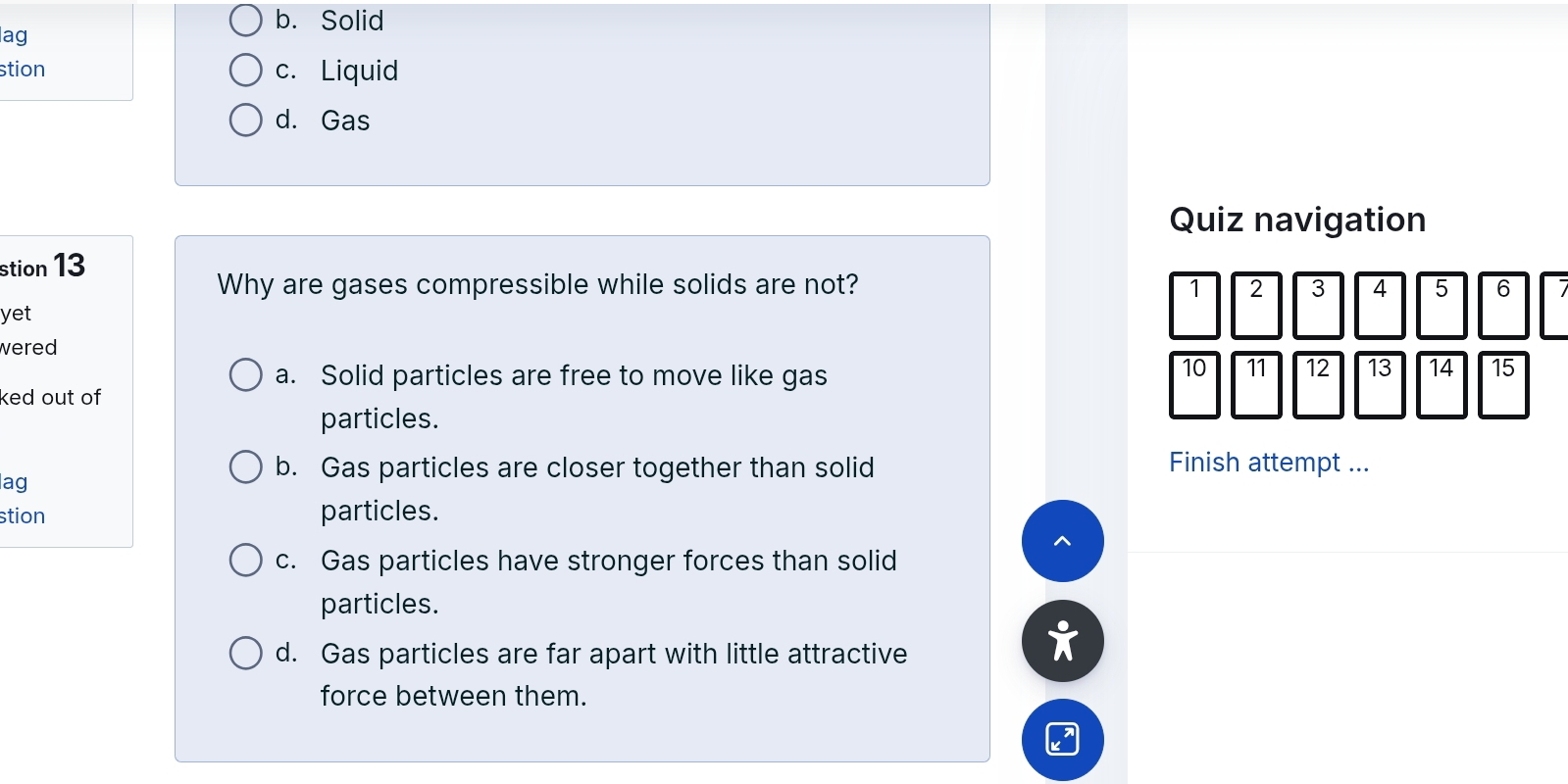Open question 13 navigation tile
Viewport: 1568px width, 784px height.
pos(1380,385)
